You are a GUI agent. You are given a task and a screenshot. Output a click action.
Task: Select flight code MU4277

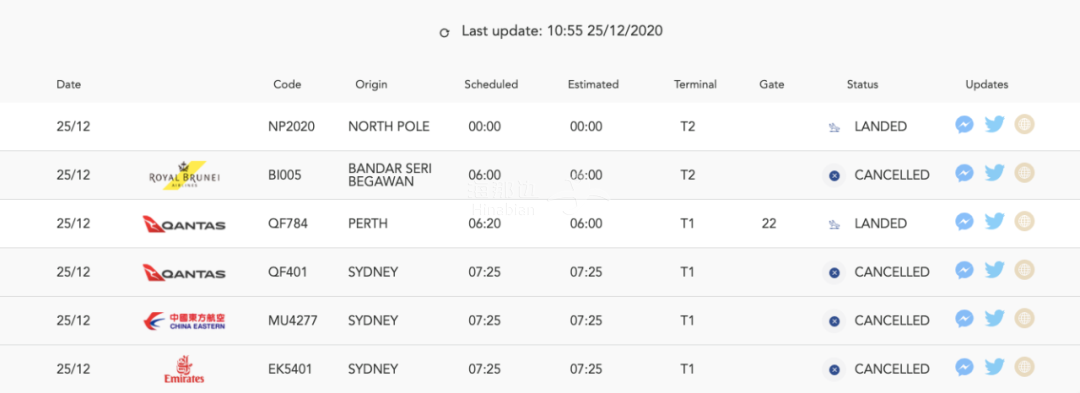(293, 320)
